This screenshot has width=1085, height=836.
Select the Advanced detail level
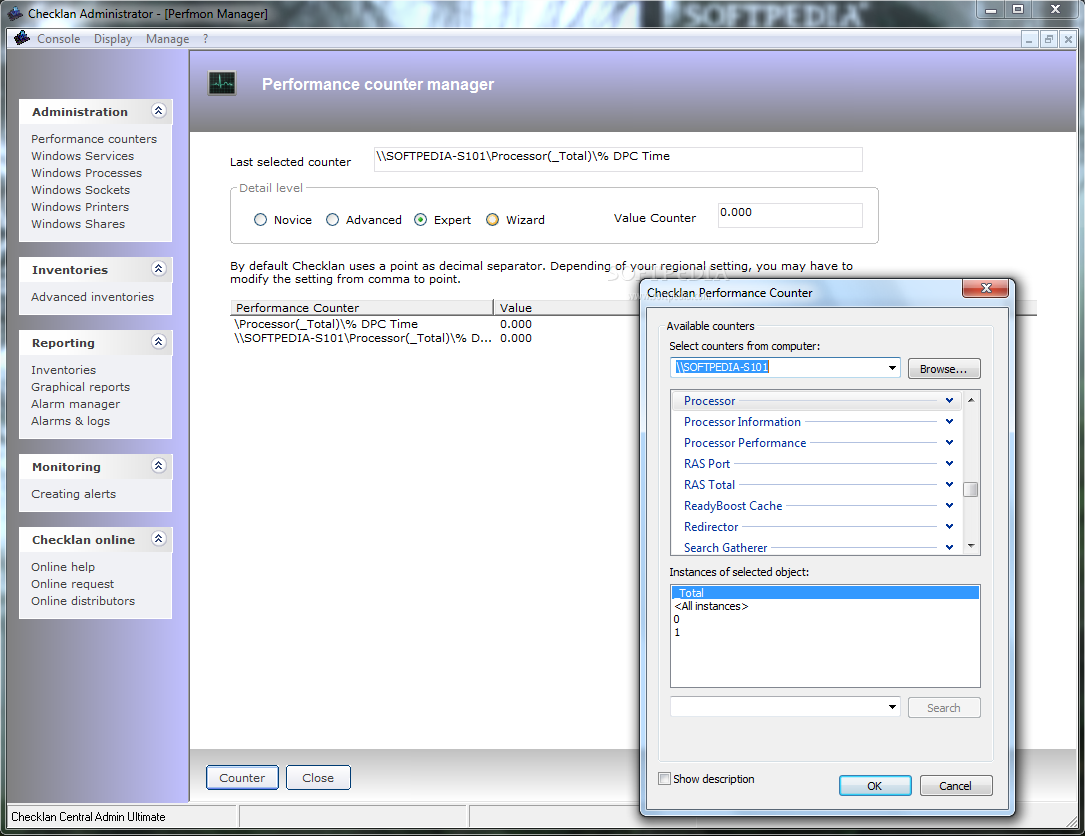332,219
